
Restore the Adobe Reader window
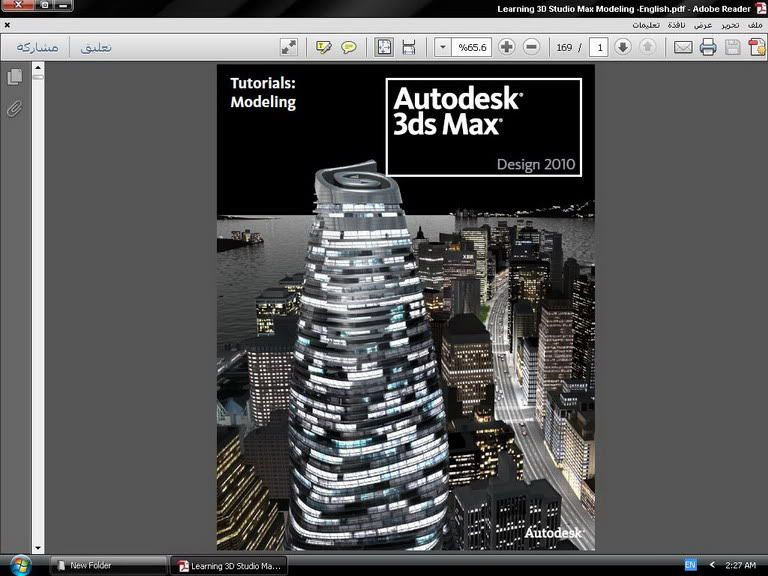(x=45, y=5)
